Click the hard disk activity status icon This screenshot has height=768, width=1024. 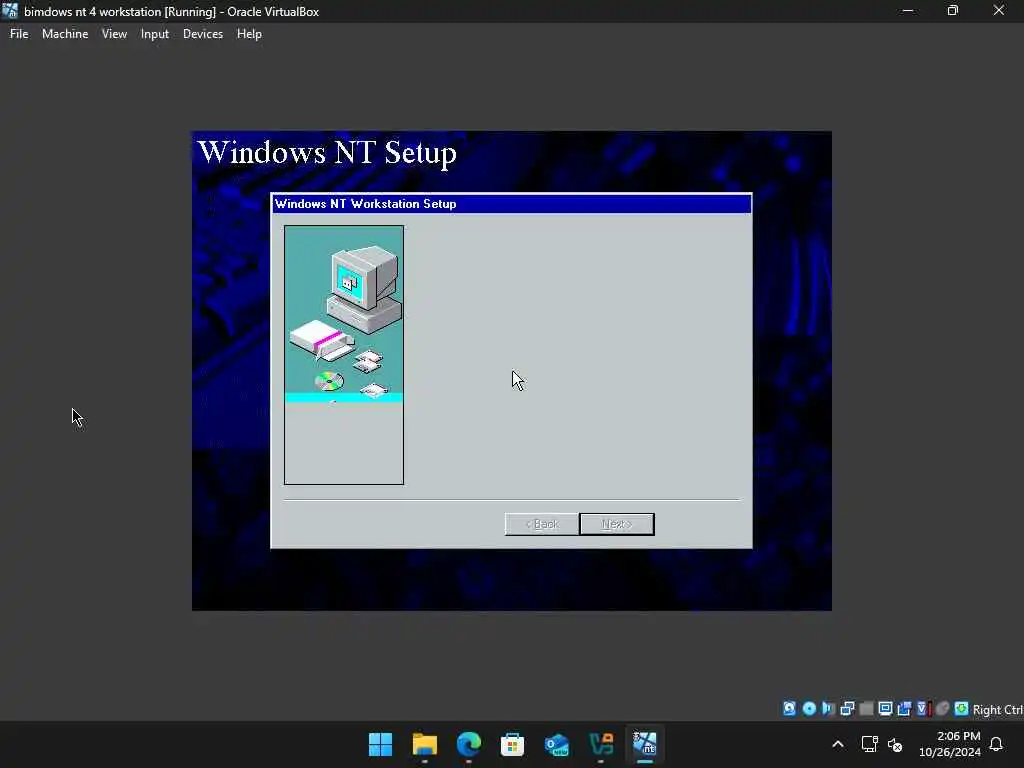click(x=790, y=709)
